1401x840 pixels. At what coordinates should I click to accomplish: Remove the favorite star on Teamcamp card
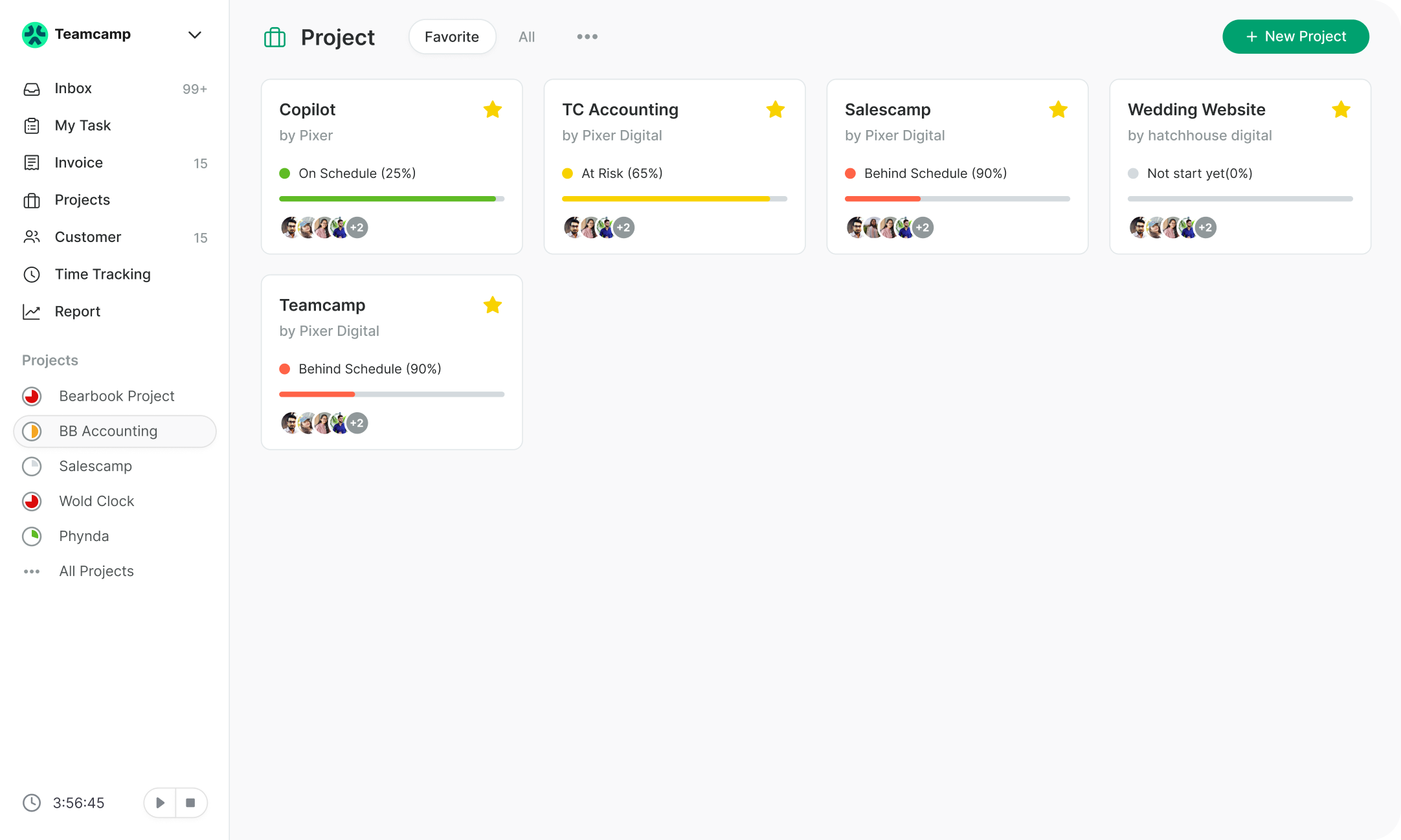point(493,305)
